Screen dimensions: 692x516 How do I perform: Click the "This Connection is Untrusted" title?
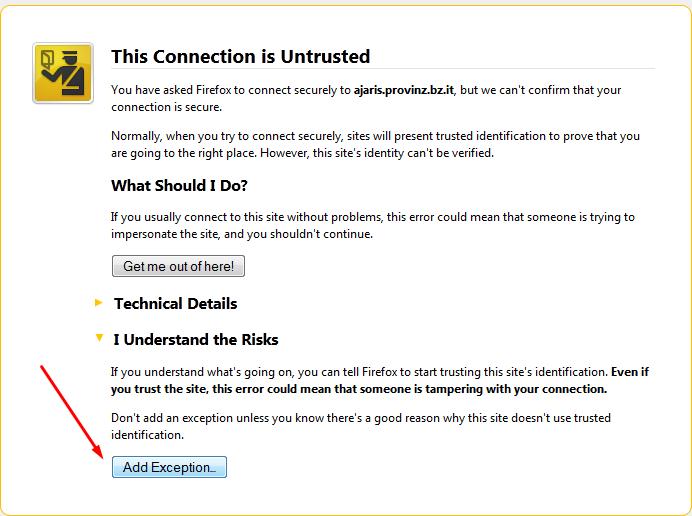(x=240, y=56)
